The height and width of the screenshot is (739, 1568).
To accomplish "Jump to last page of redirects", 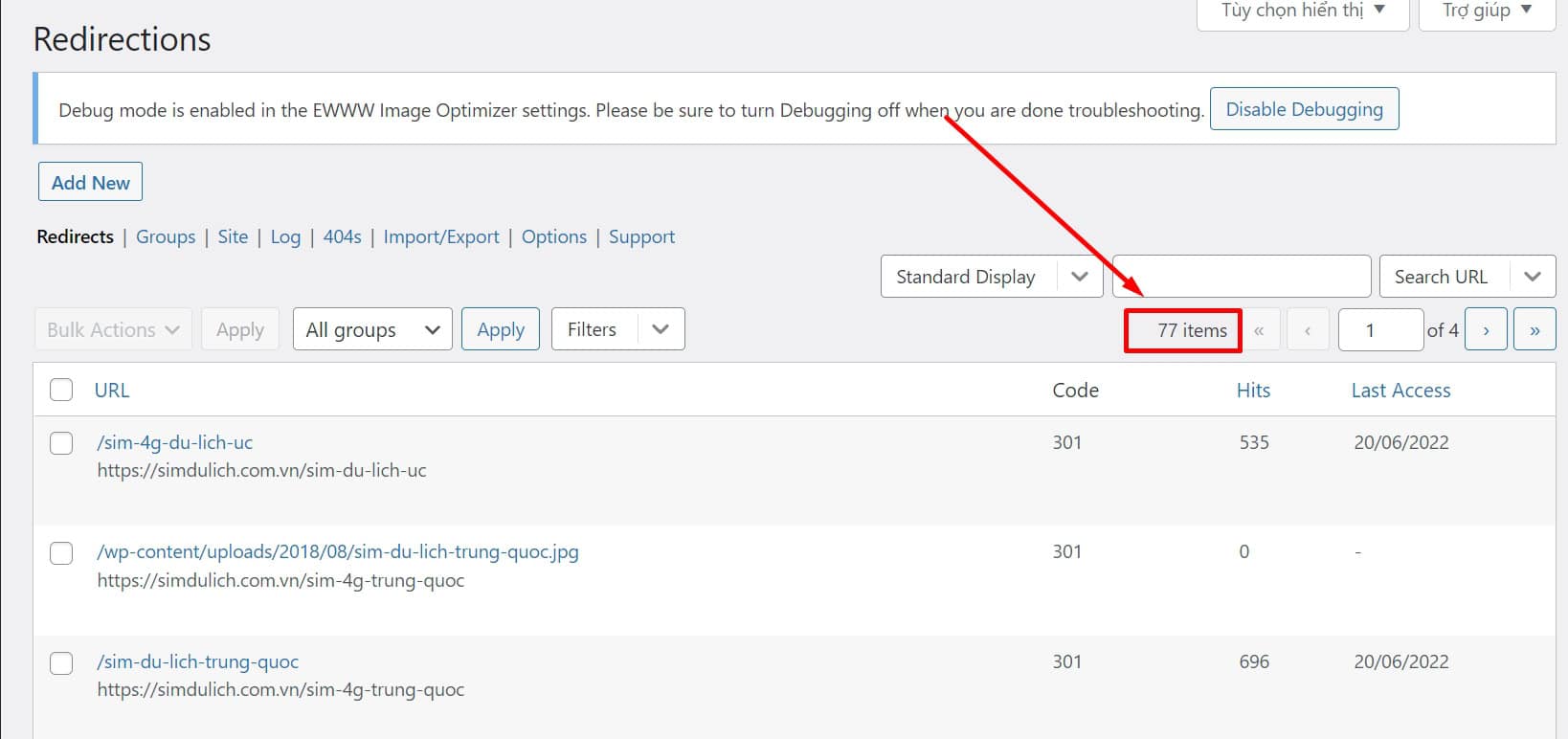I will point(1534,329).
